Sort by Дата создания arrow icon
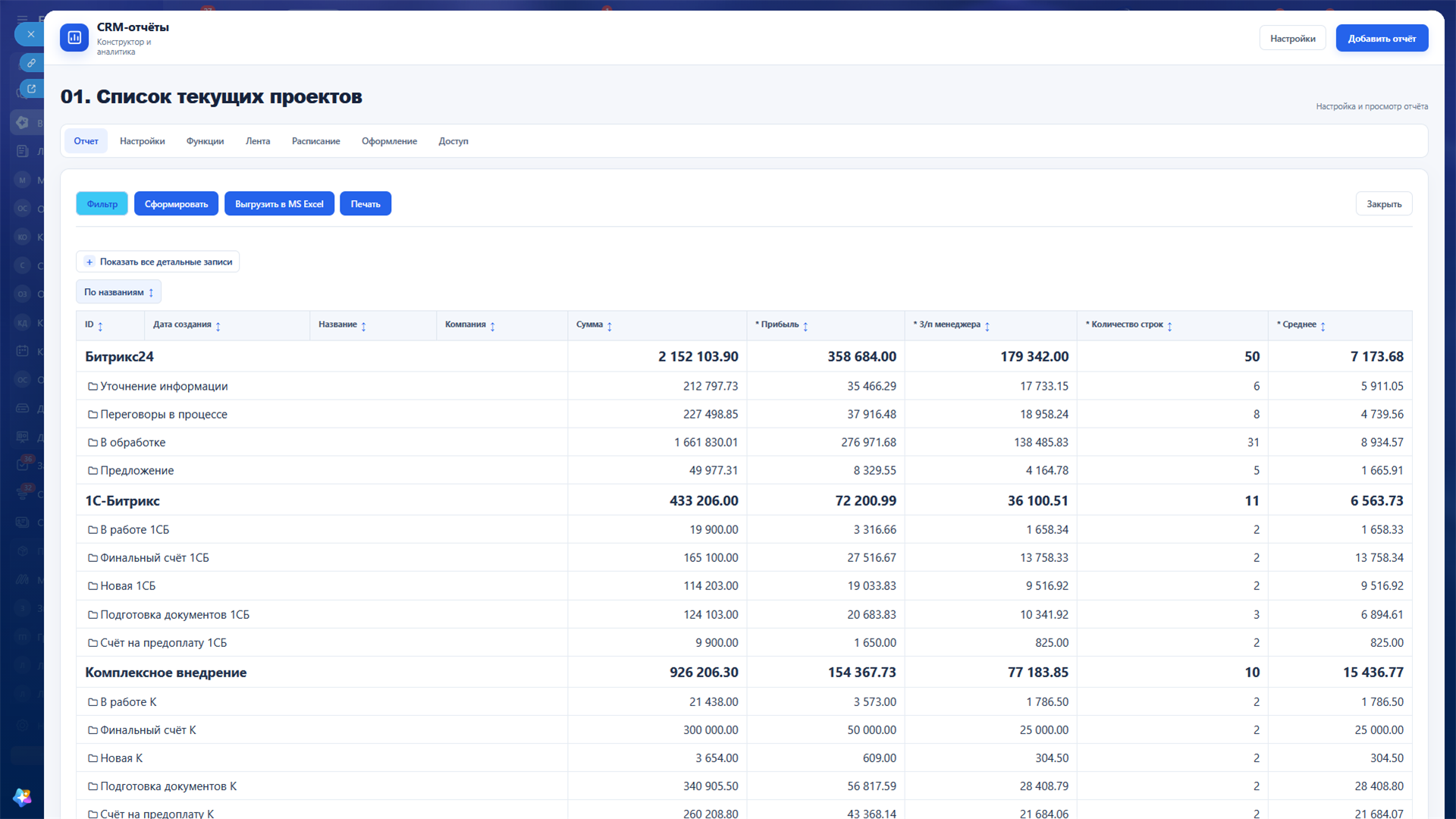1456x819 pixels. (218, 326)
